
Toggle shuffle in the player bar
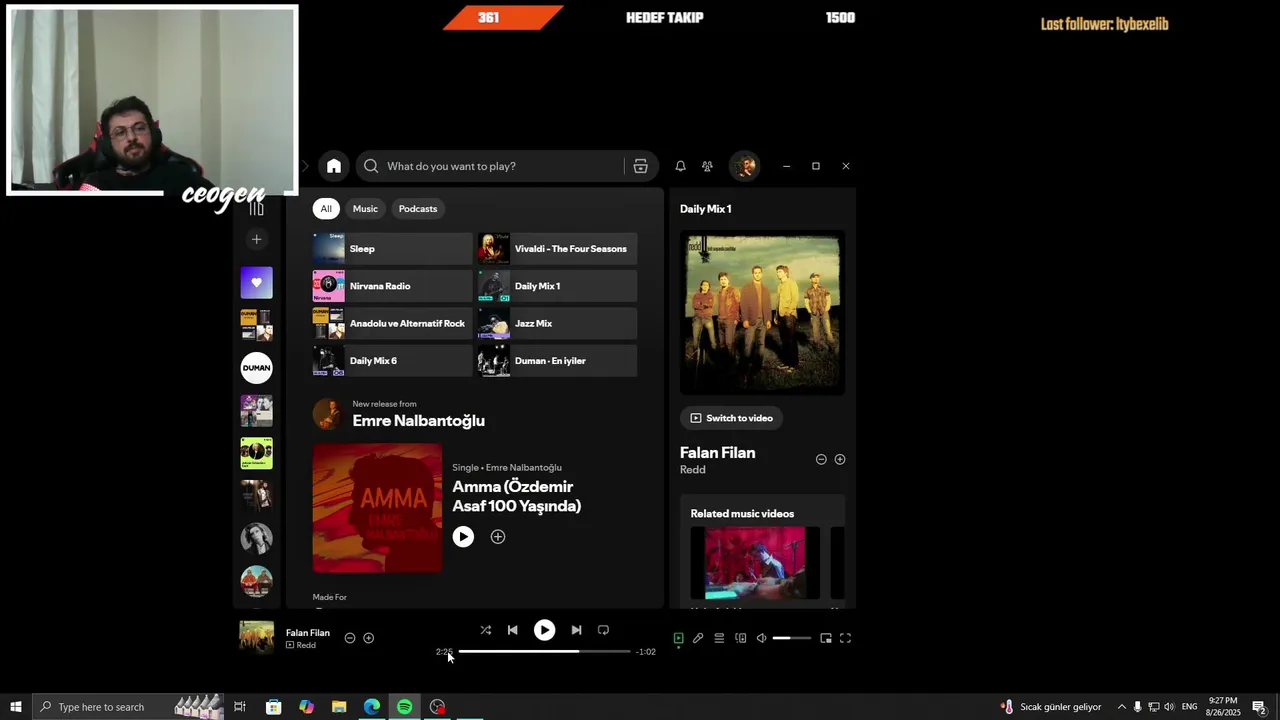tap(486, 630)
